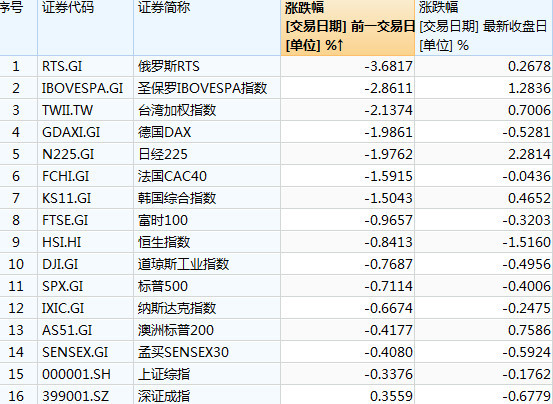This screenshot has width=553, height=404.
Task: Select name 纳斯达克指数
Action: [177, 308]
